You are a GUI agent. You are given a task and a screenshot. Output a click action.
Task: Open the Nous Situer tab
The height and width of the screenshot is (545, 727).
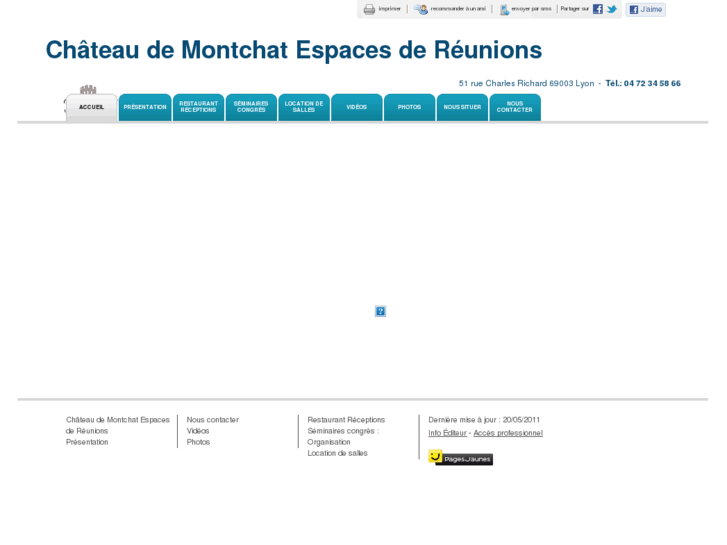(x=462, y=108)
